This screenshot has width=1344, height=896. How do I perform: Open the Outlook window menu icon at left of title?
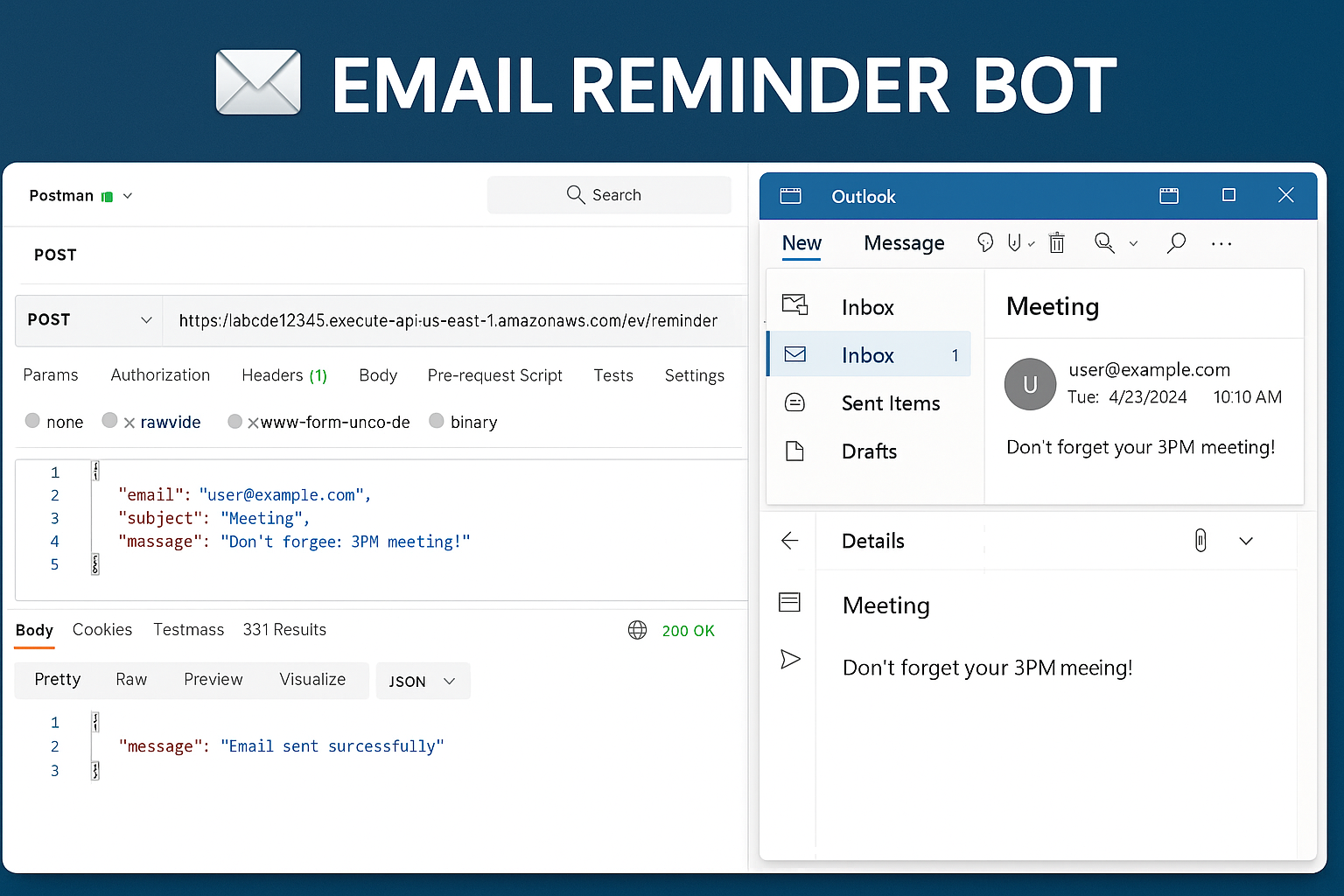[790, 196]
